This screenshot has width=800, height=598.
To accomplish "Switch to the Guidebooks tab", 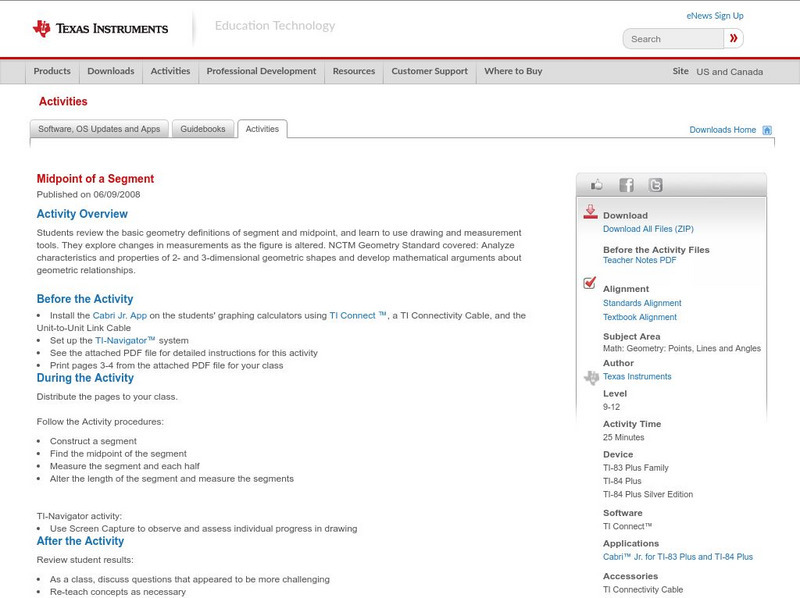I will coord(203,129).
